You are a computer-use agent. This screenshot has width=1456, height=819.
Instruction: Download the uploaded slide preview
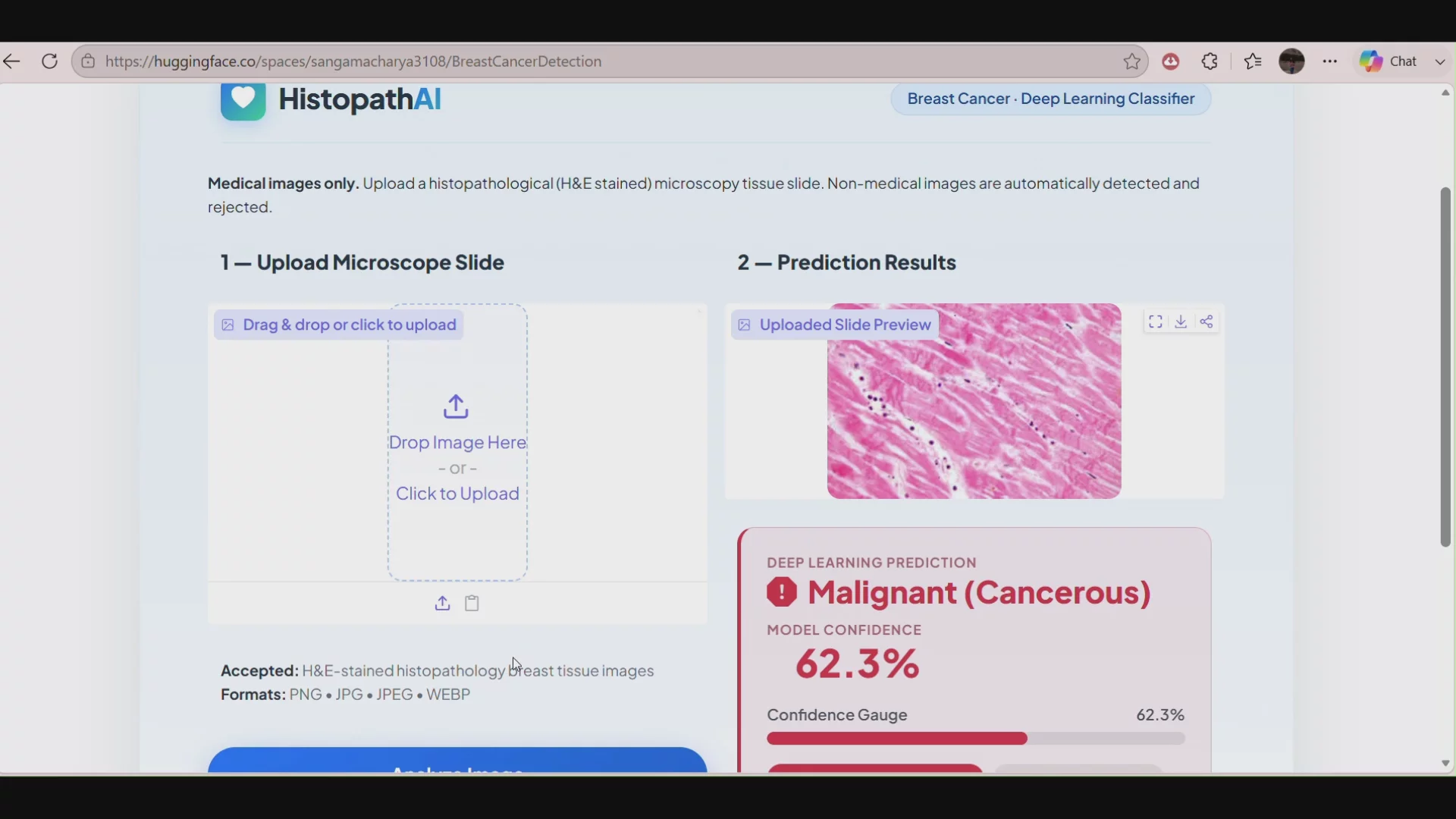coord(1181,322)
